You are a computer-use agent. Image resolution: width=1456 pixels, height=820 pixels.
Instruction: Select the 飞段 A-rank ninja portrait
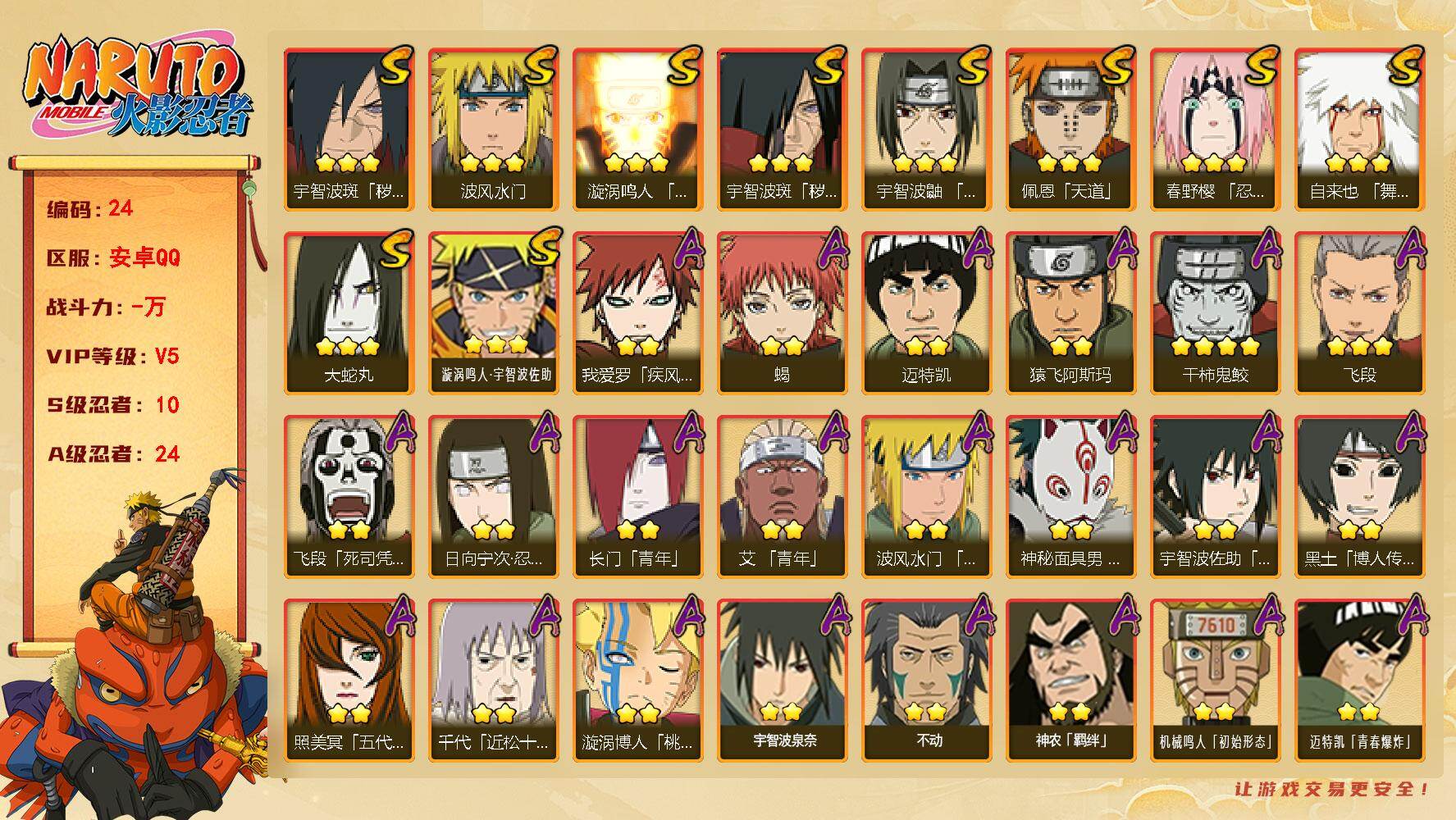click(x=1359, y=313)
